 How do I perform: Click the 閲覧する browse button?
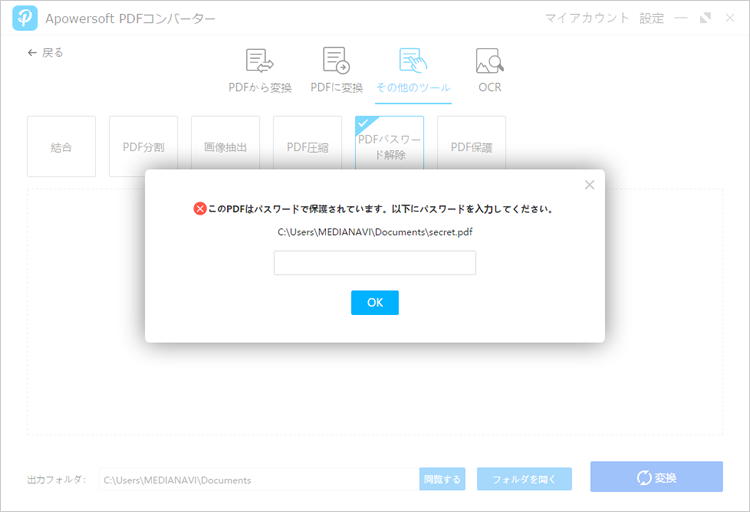pyautogui.click(x=442, y=479)
